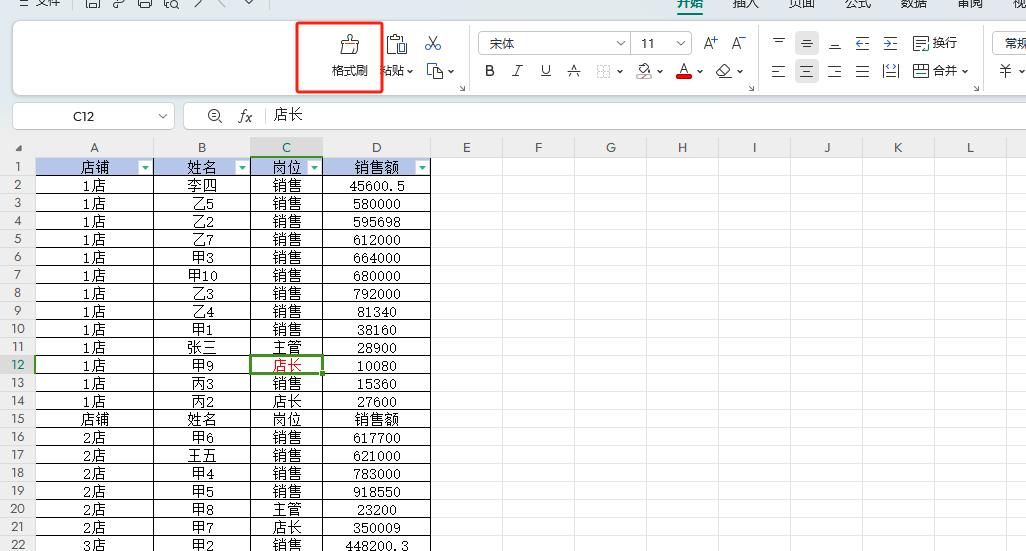
Task: Select column header E
Action: click(467, 148)
